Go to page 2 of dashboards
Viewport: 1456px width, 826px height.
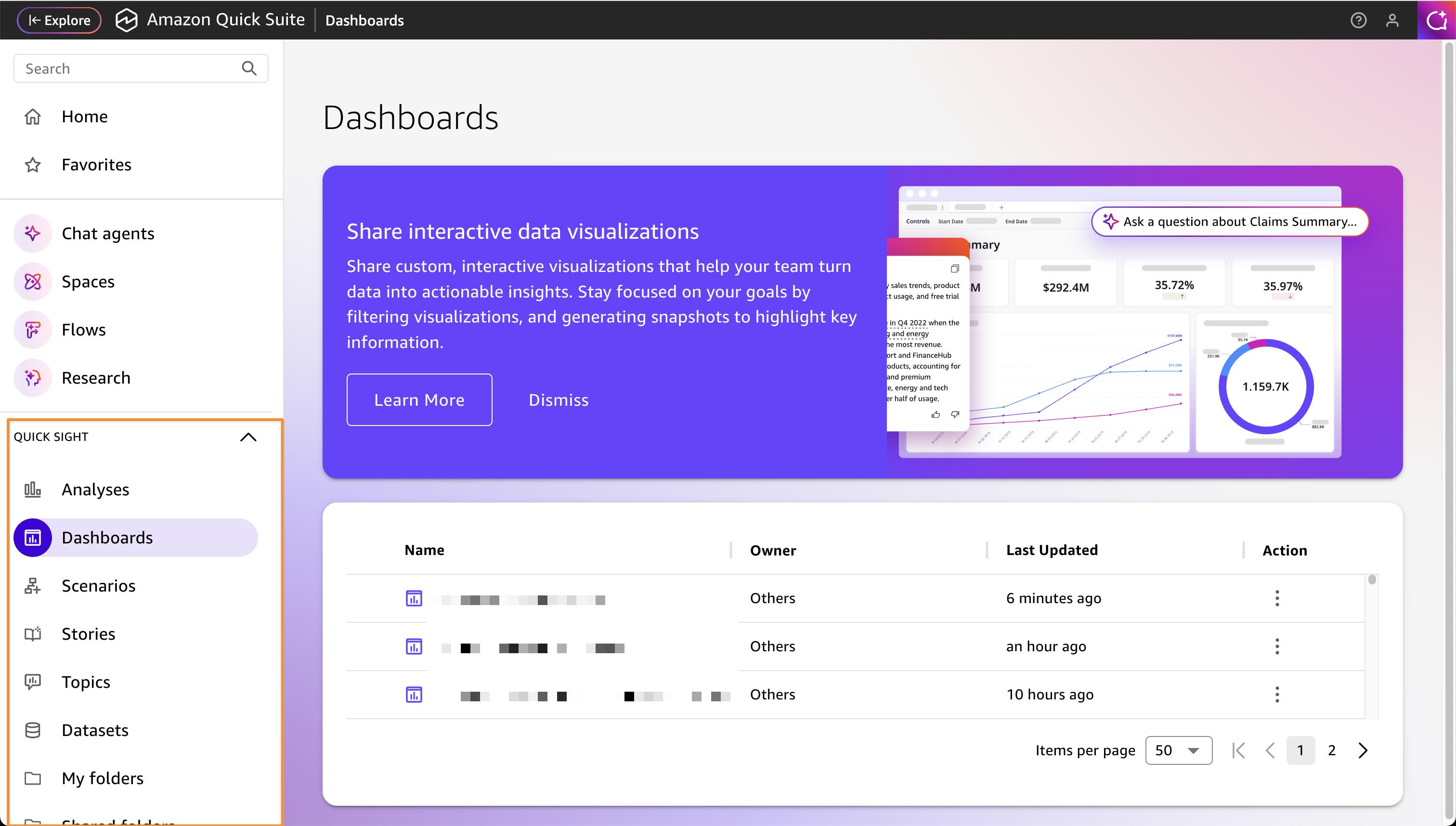[x=1331, y=750]
